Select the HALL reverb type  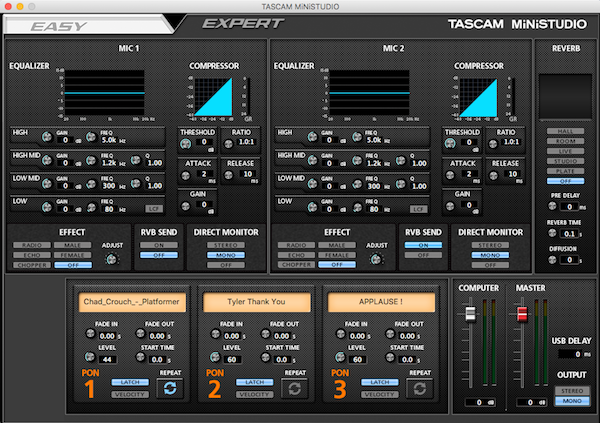coord(566,132)
